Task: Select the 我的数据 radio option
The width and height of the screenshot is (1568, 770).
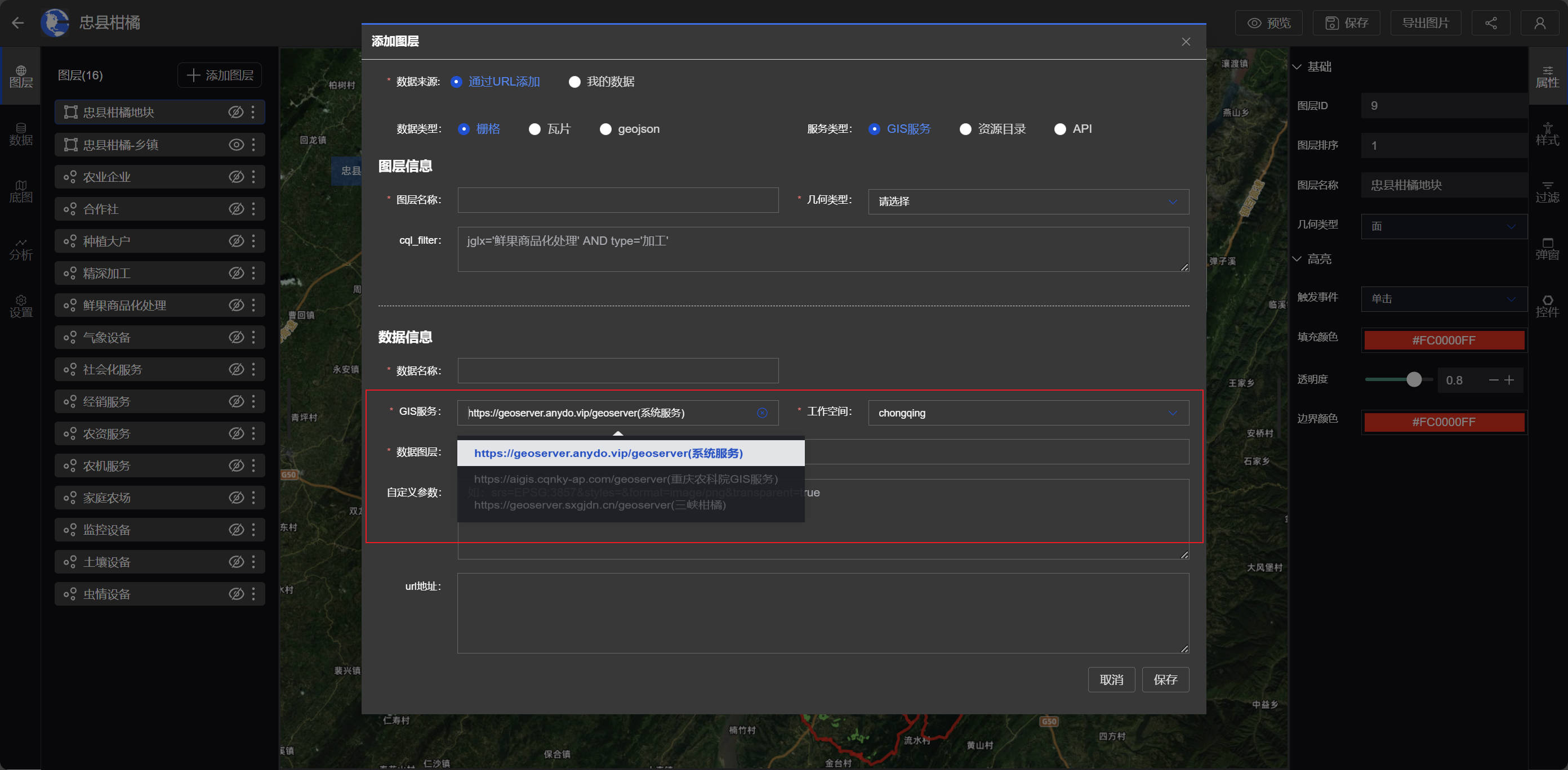Action: pyautogui.click(x=574, y=82)
